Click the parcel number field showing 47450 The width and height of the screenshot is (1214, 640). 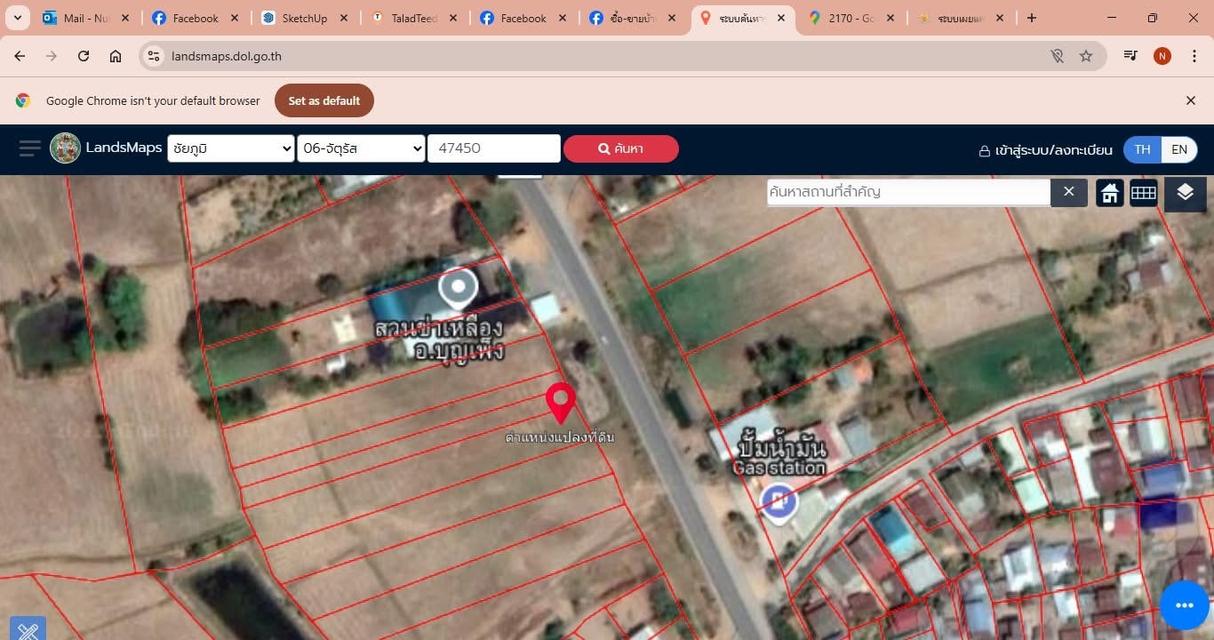(x=494, y=148)
